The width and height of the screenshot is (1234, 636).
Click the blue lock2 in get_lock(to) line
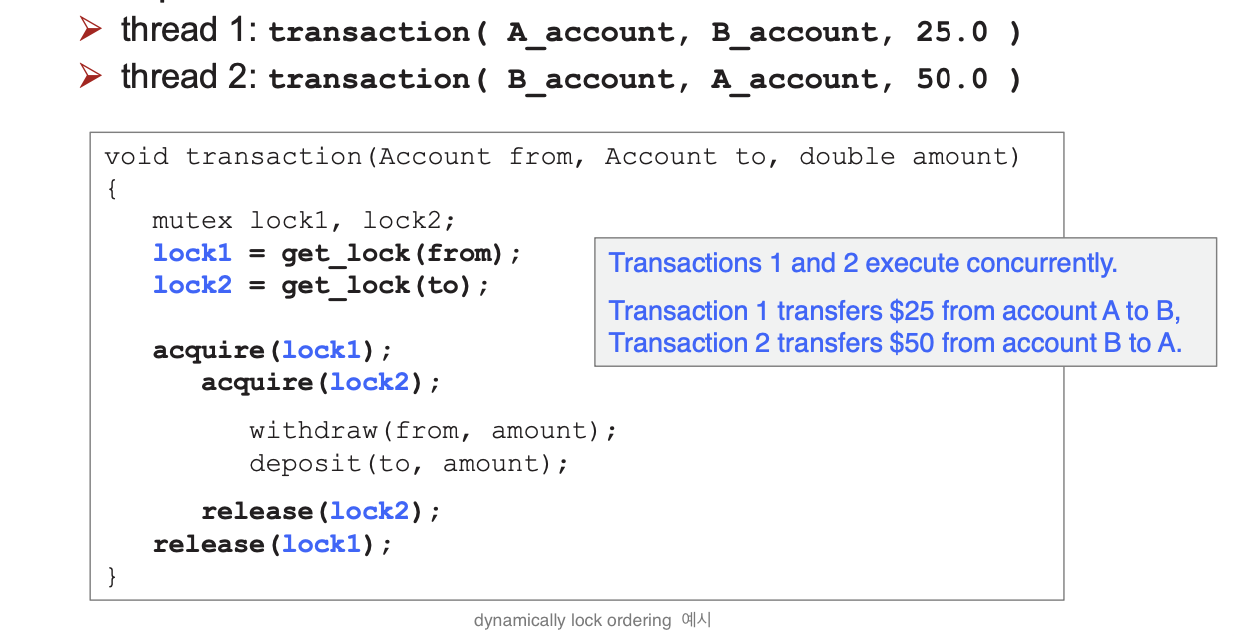pyautogui.click(x=192, y=285)
